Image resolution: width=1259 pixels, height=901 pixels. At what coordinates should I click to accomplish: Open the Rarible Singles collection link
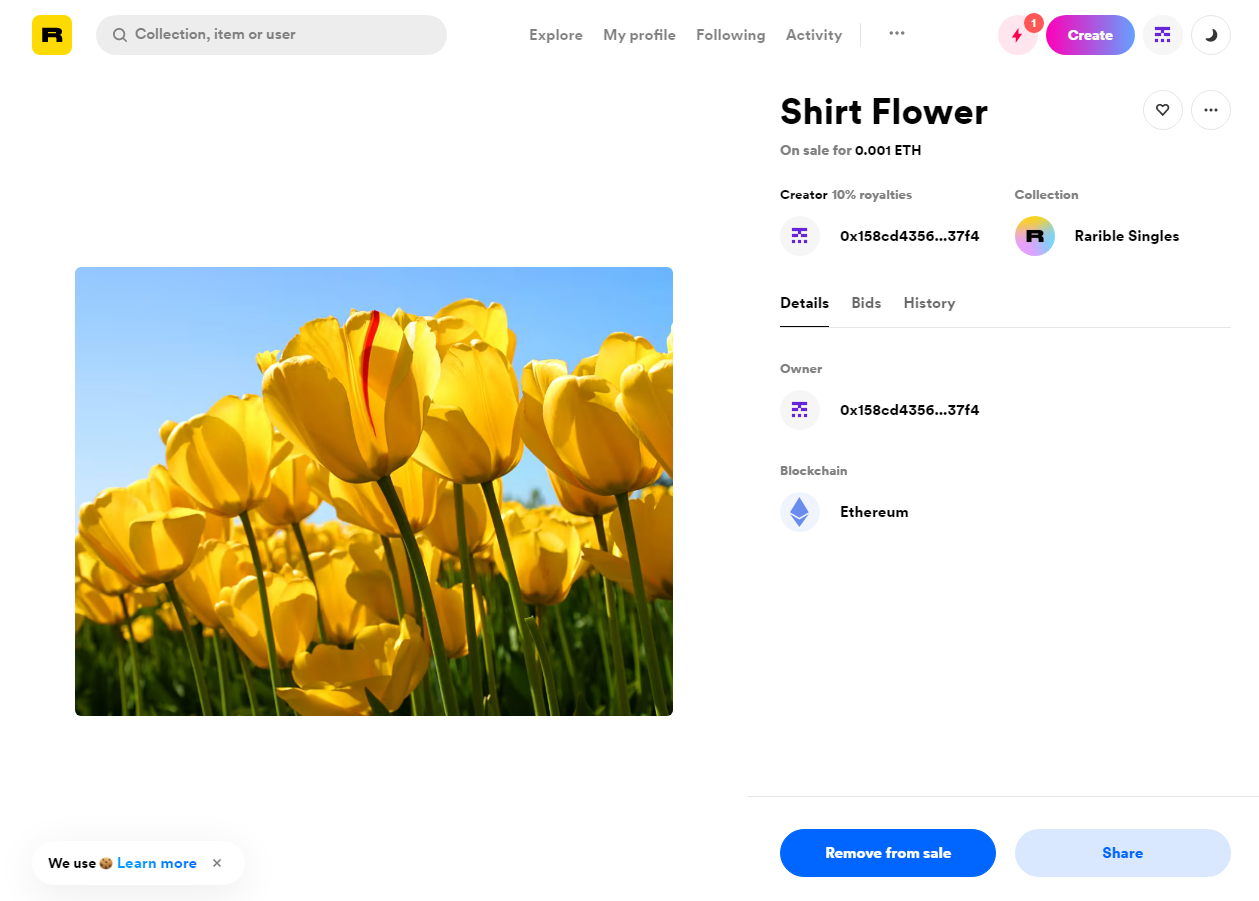point(1127,236)
